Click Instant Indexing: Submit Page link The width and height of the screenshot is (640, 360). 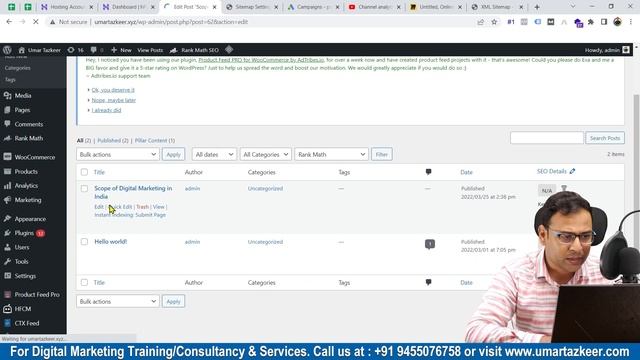[x=130, y=215]
